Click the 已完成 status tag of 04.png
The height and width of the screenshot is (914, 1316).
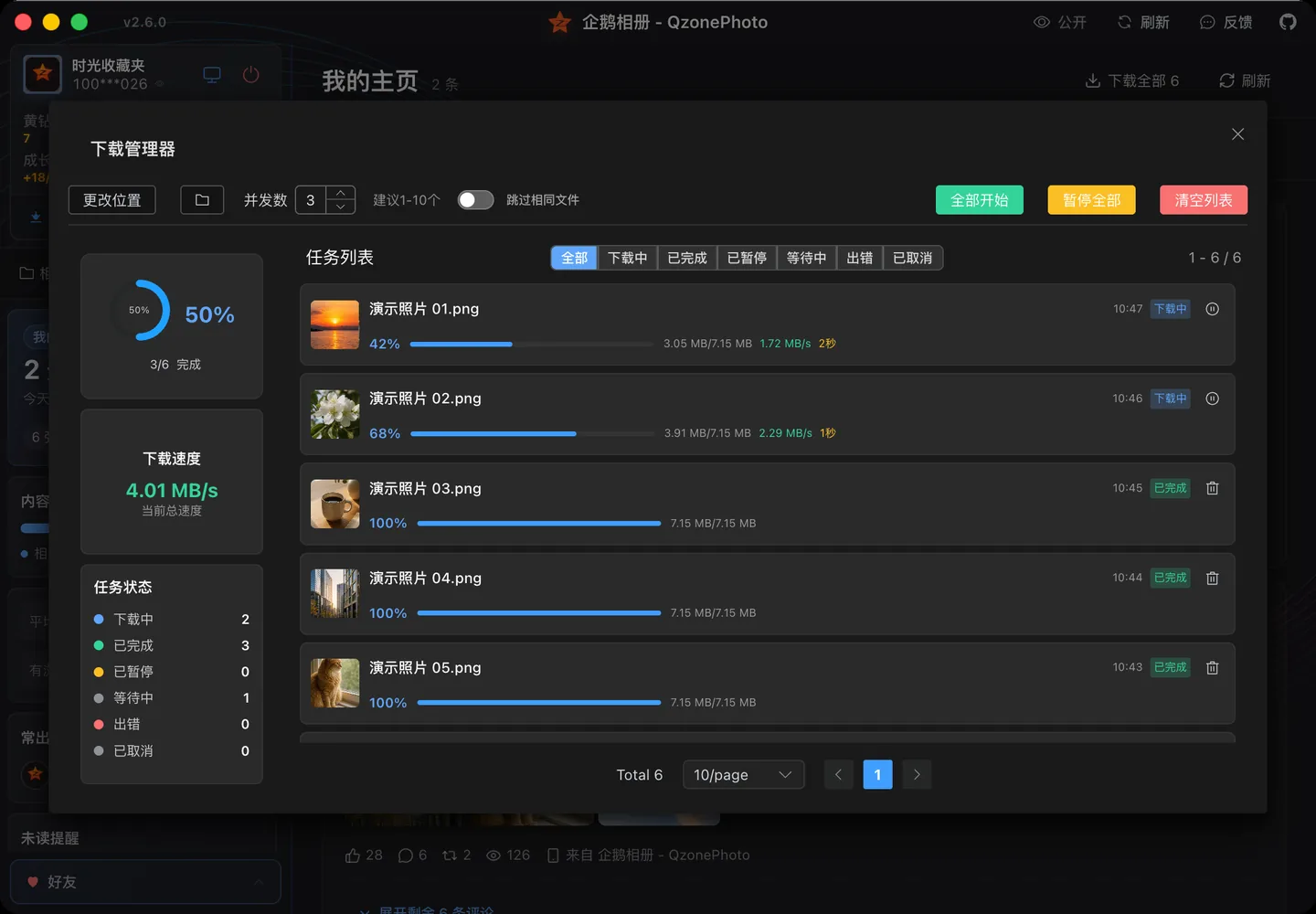tap(1171, 578)
